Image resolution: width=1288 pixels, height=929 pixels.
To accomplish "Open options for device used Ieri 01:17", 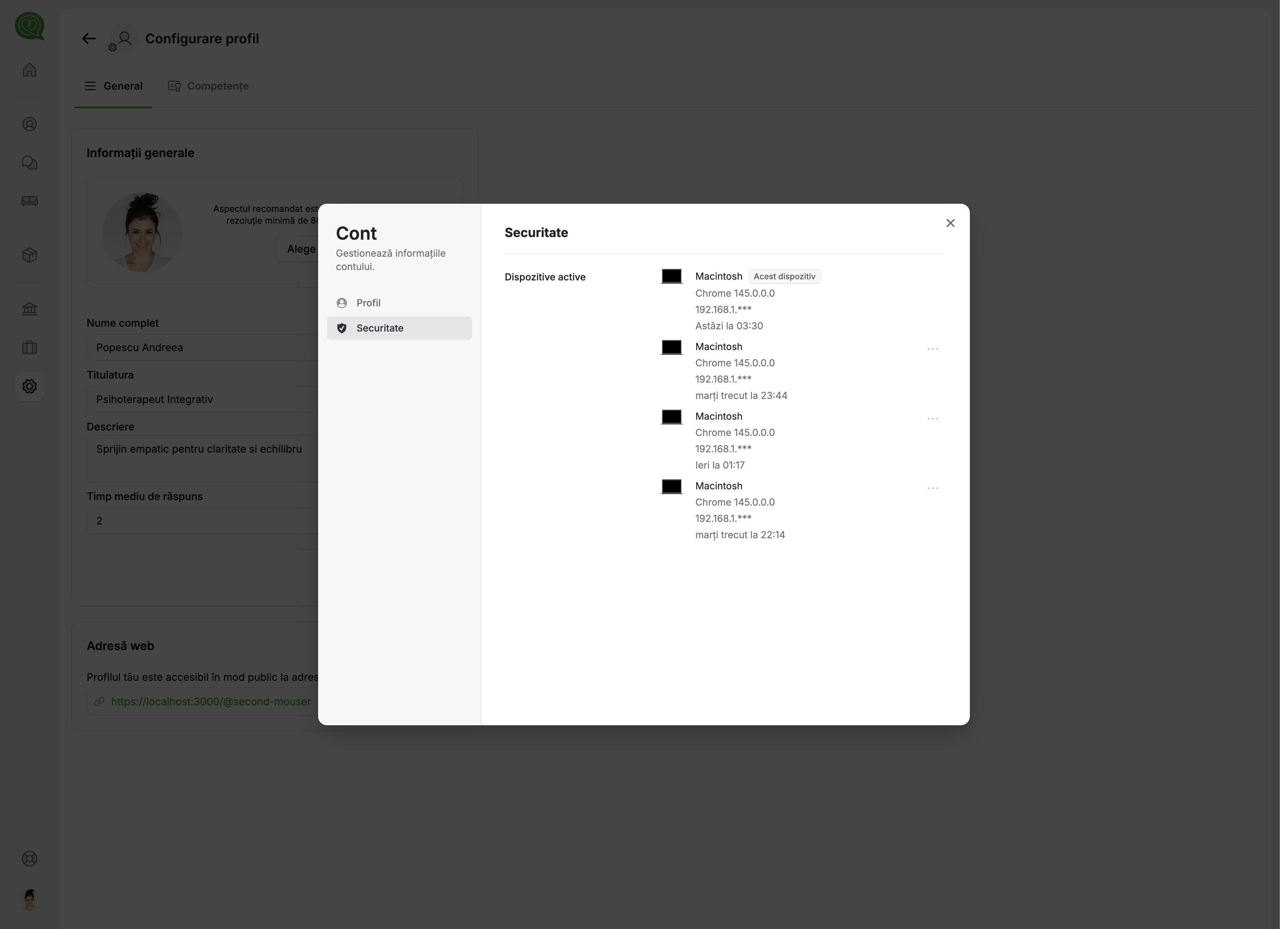I will click(932, 418).
